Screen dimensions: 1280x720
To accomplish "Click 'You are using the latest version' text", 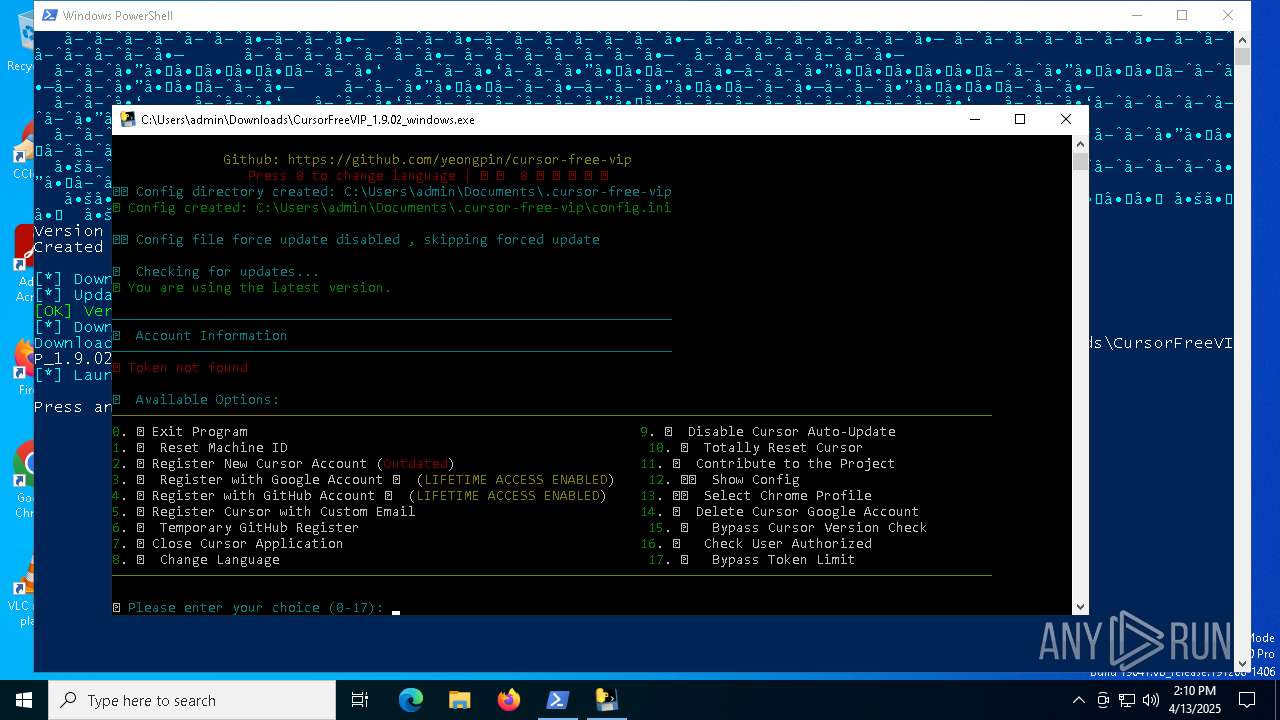I will [x=260, y=287].
